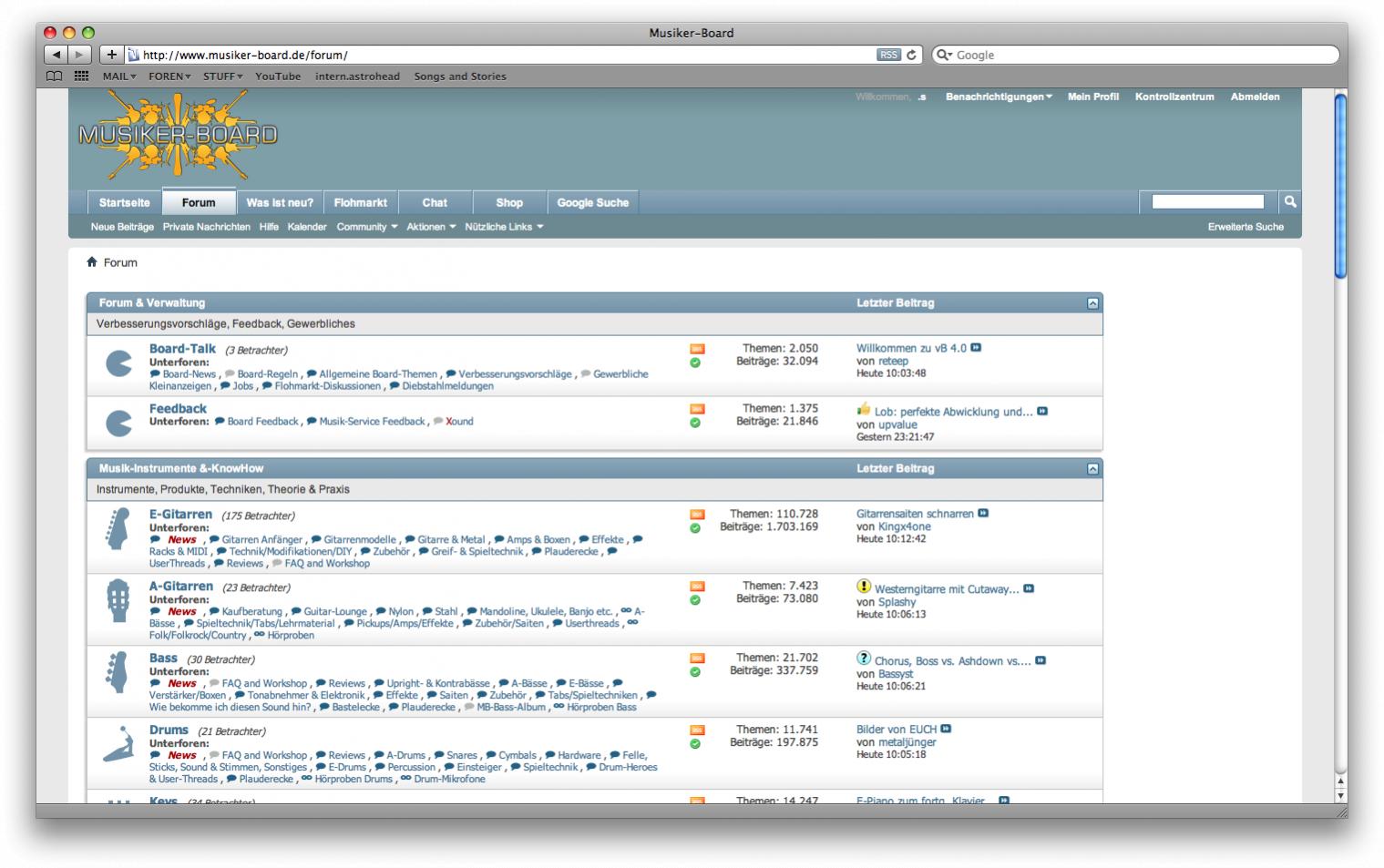Select the Forum tab

coord(199,202)
